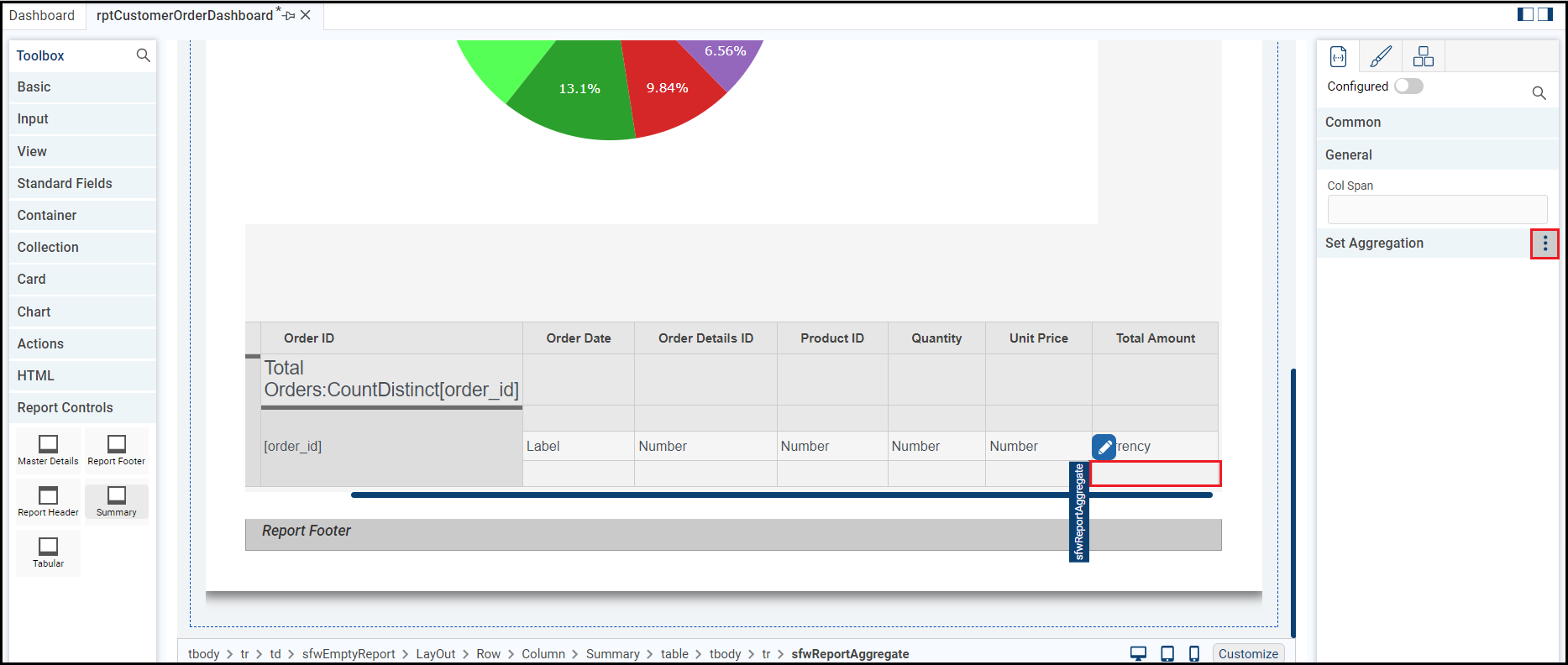The width and height of the screenshot is (1568, 665).
Task: Click inside the Col Span field
Action: coord(1437,210)
